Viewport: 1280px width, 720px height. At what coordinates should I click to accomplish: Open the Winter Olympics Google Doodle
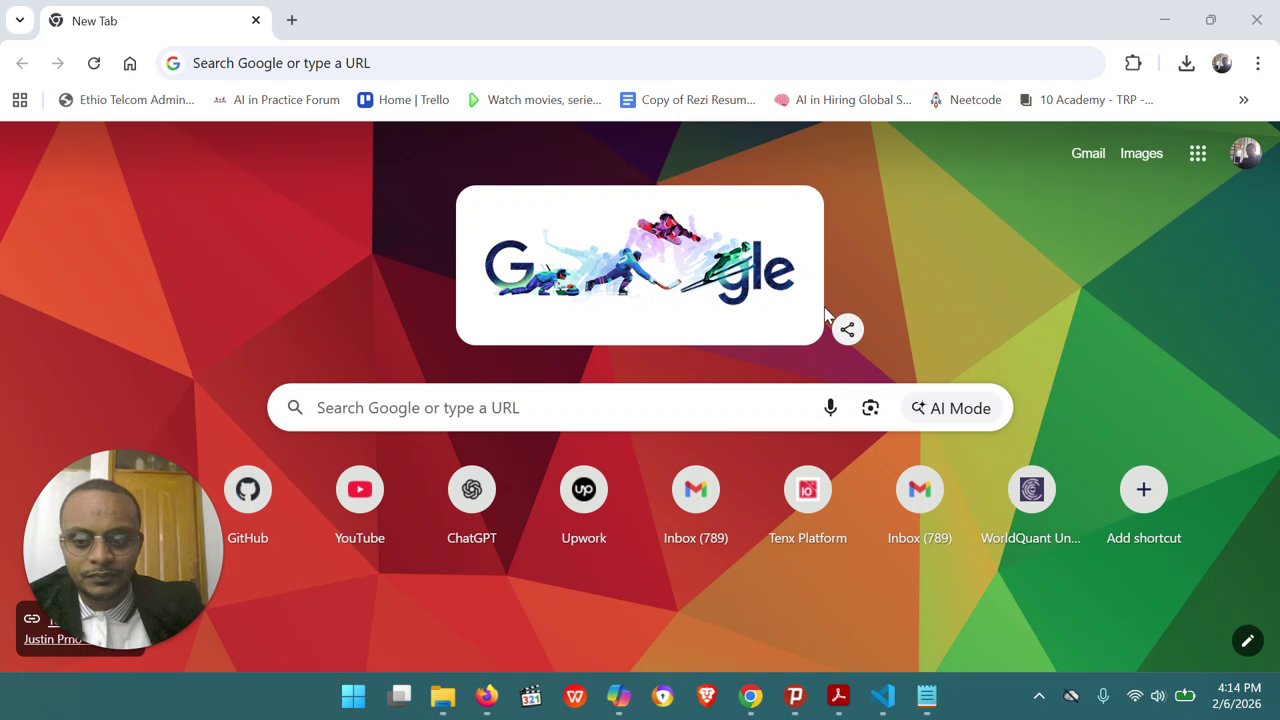coord(640,265)
